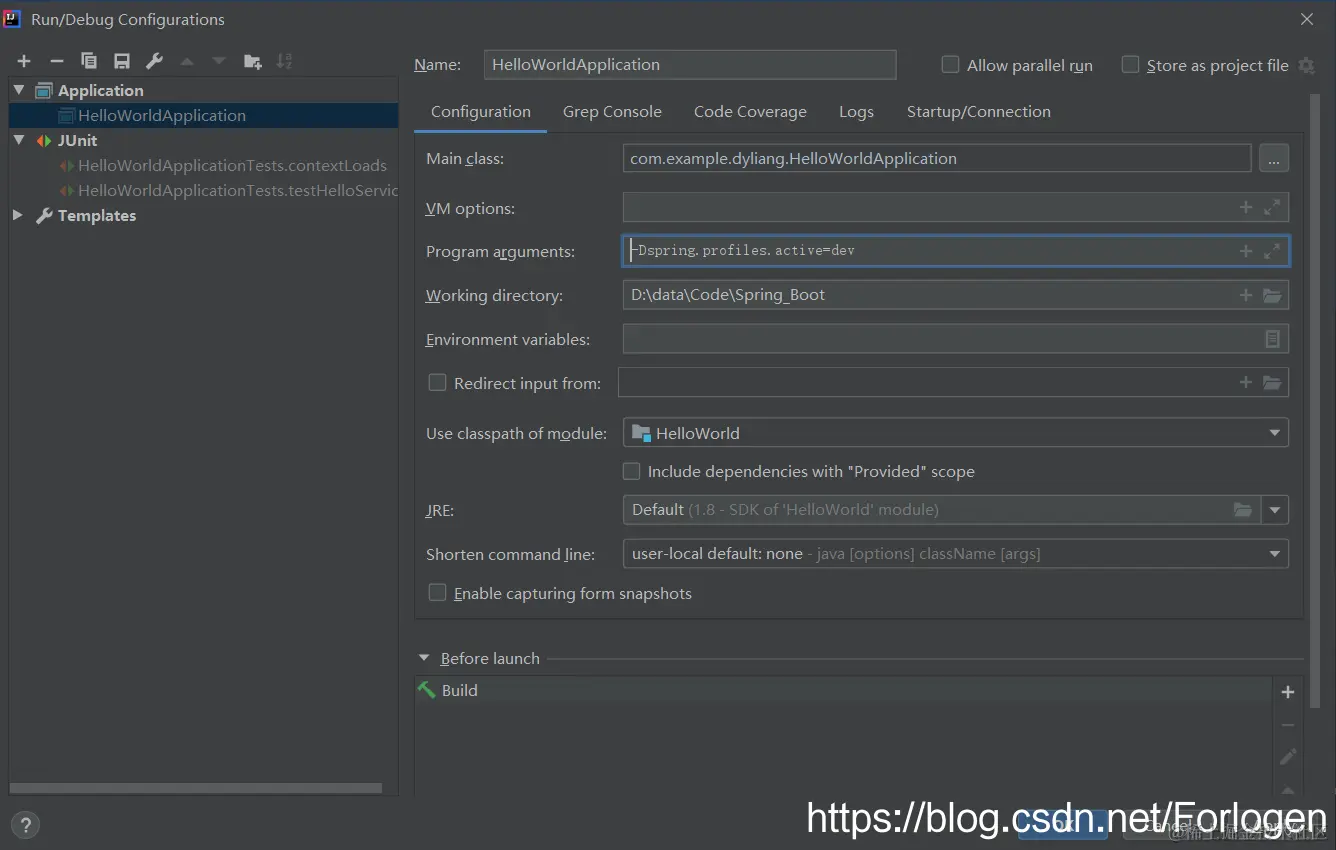This screenshot has width=1336, height=850.
Task: Browse main class with ellipsis button
Action: coord(1273,158)
